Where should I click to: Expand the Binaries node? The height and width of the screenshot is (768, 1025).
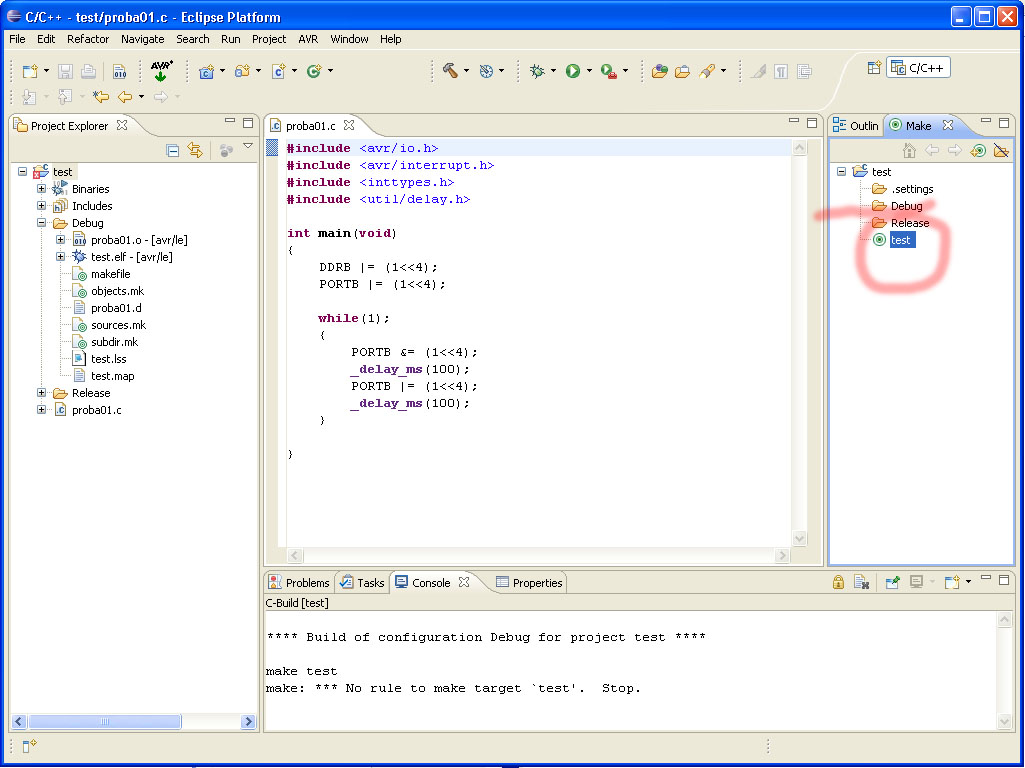click(x=42, y=189)
